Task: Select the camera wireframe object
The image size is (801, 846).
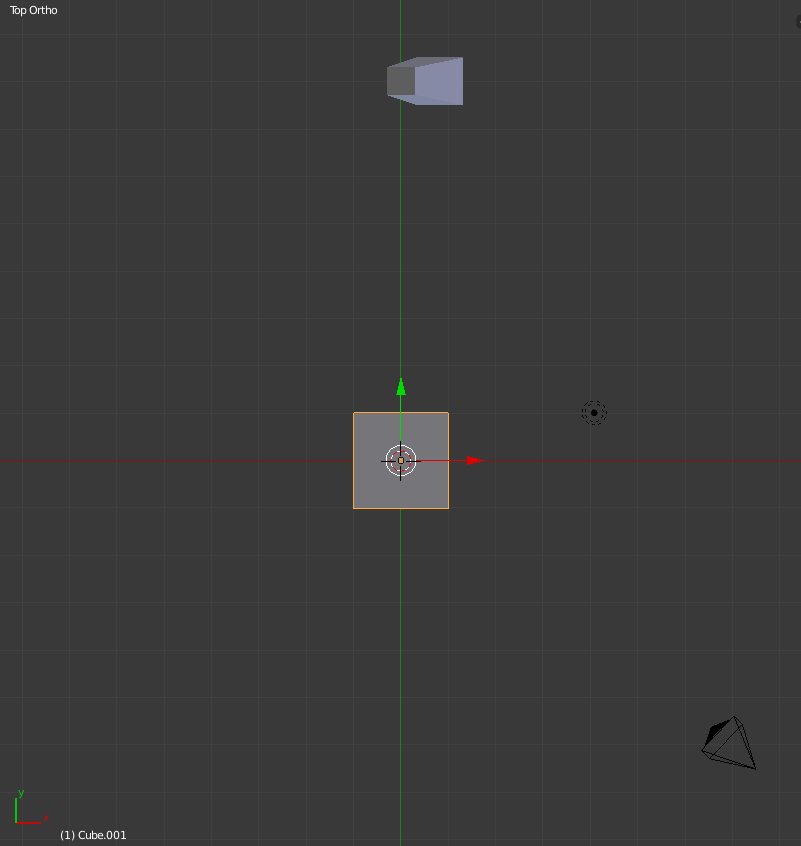Action: click(x=729, y=742)
